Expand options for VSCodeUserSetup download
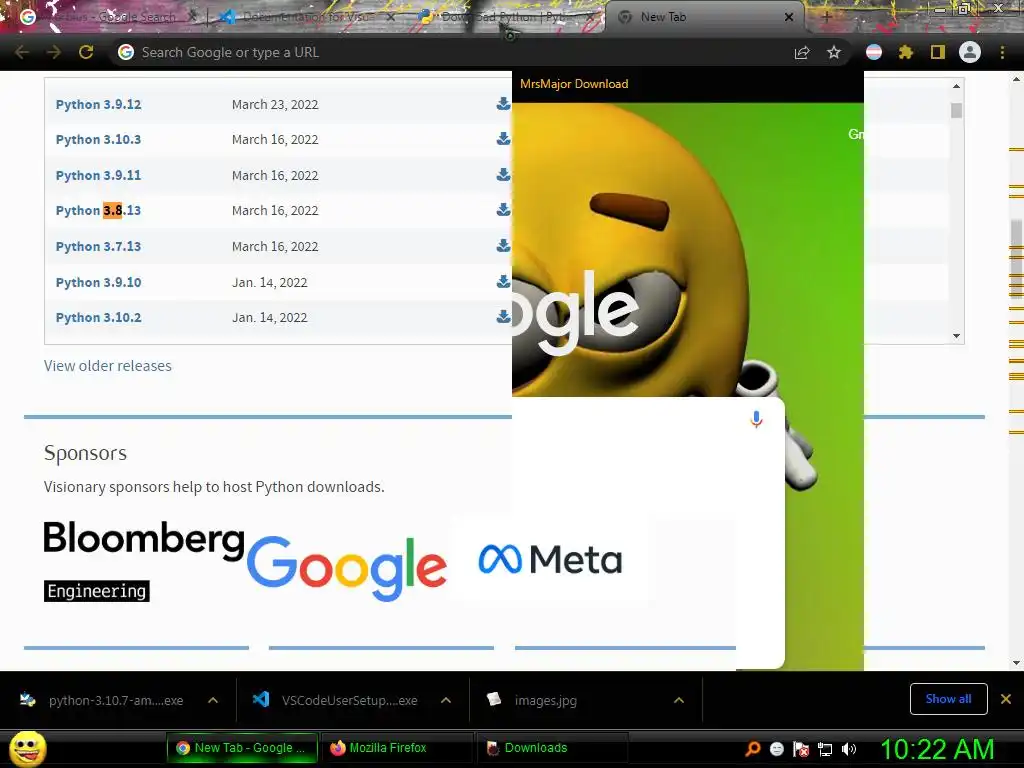The width and height of the screenshot is (1024, 768). [446, 700]
